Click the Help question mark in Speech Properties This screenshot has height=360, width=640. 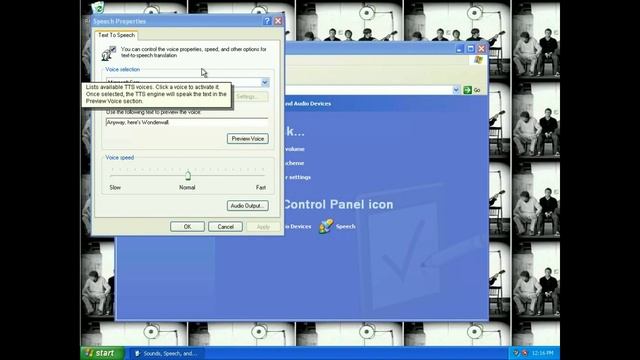click(267, 21)
